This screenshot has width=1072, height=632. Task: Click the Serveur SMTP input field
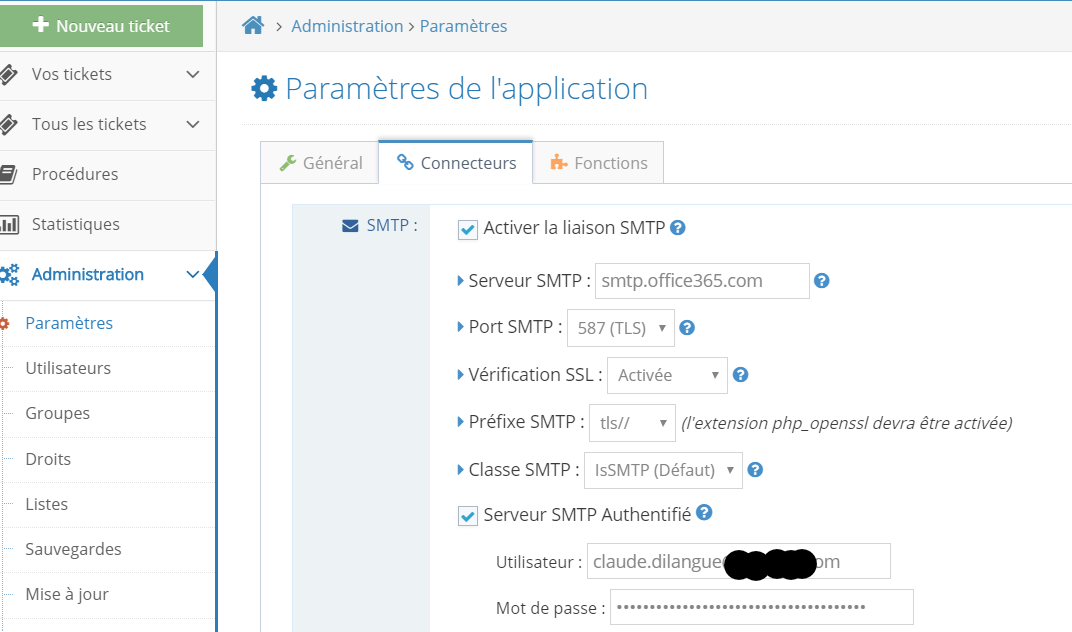(702, 281)
